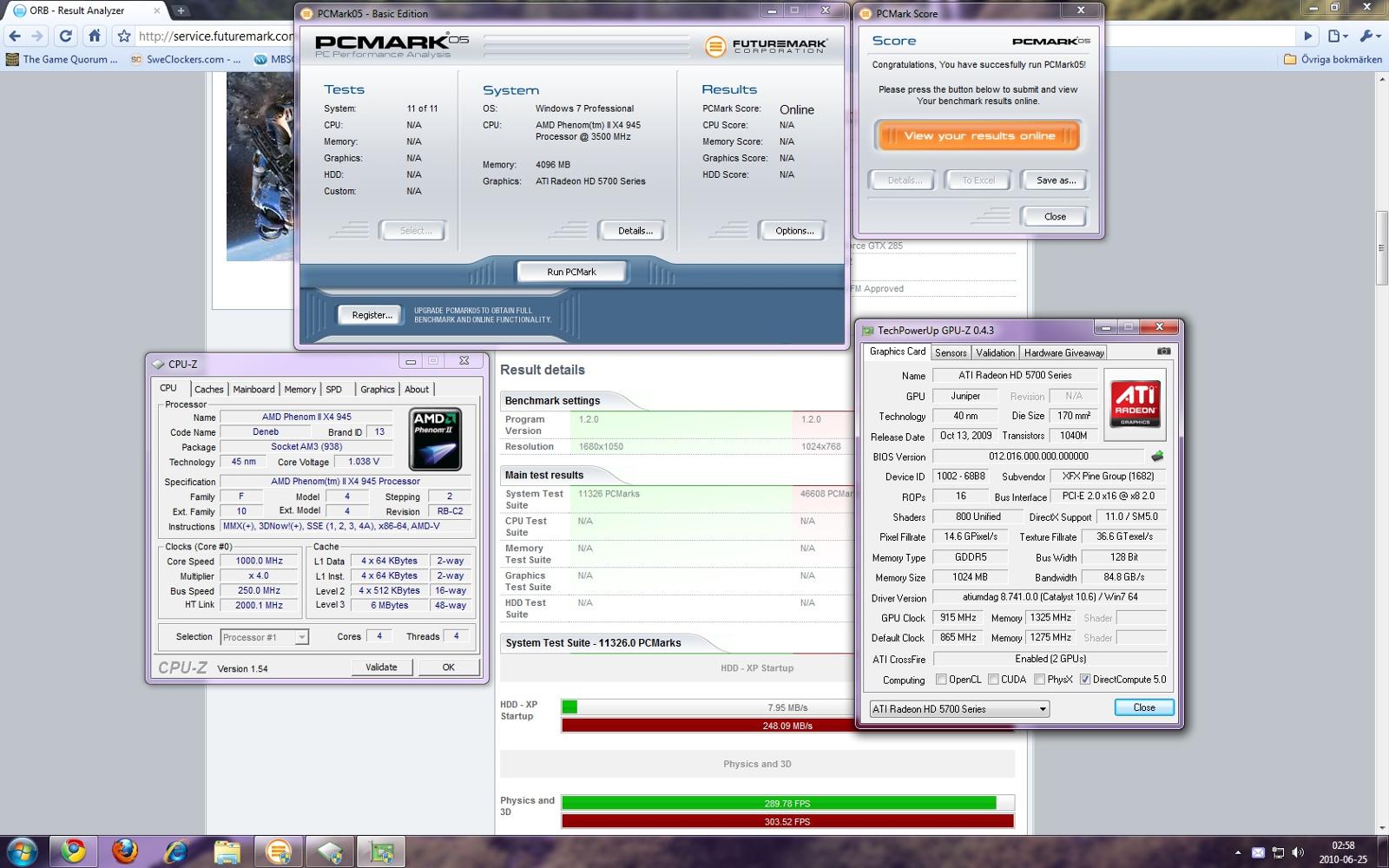Expand the Övriga bokmärken folder
Screen dimensions: 1389x868
tap(1333, 59)
